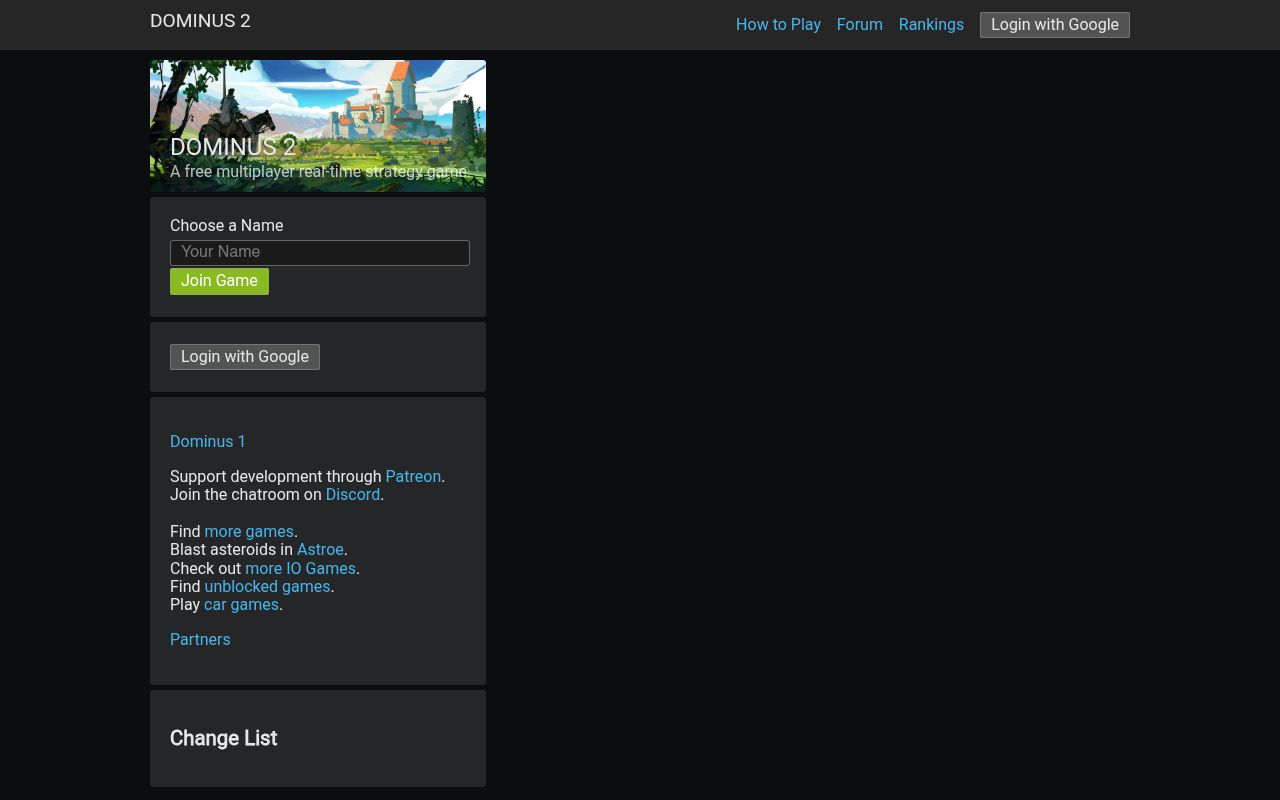Click the Choose a Name label
The width and height of the screenshot is (1280, 800).
(227, 226)
